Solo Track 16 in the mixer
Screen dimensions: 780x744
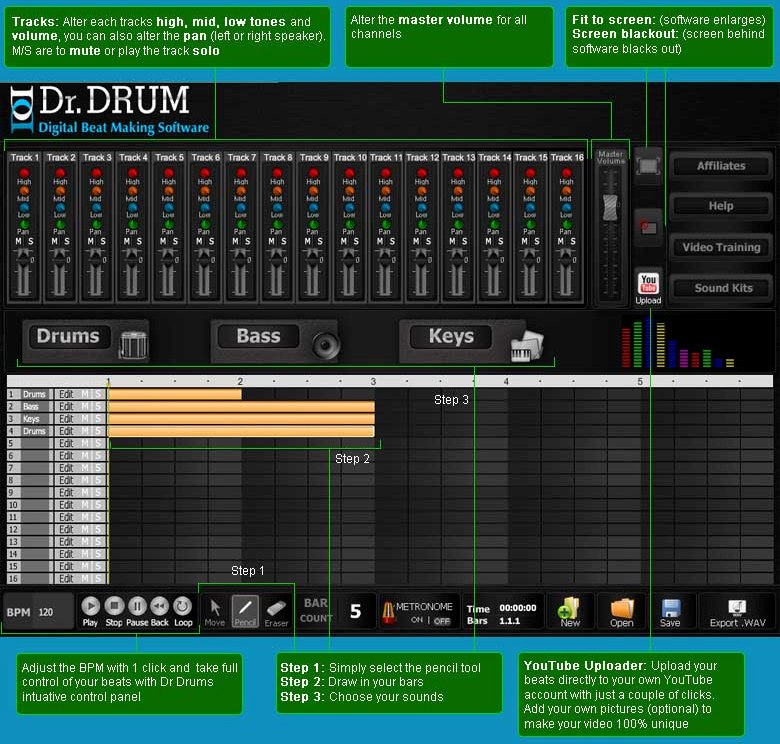pos(573,241)
